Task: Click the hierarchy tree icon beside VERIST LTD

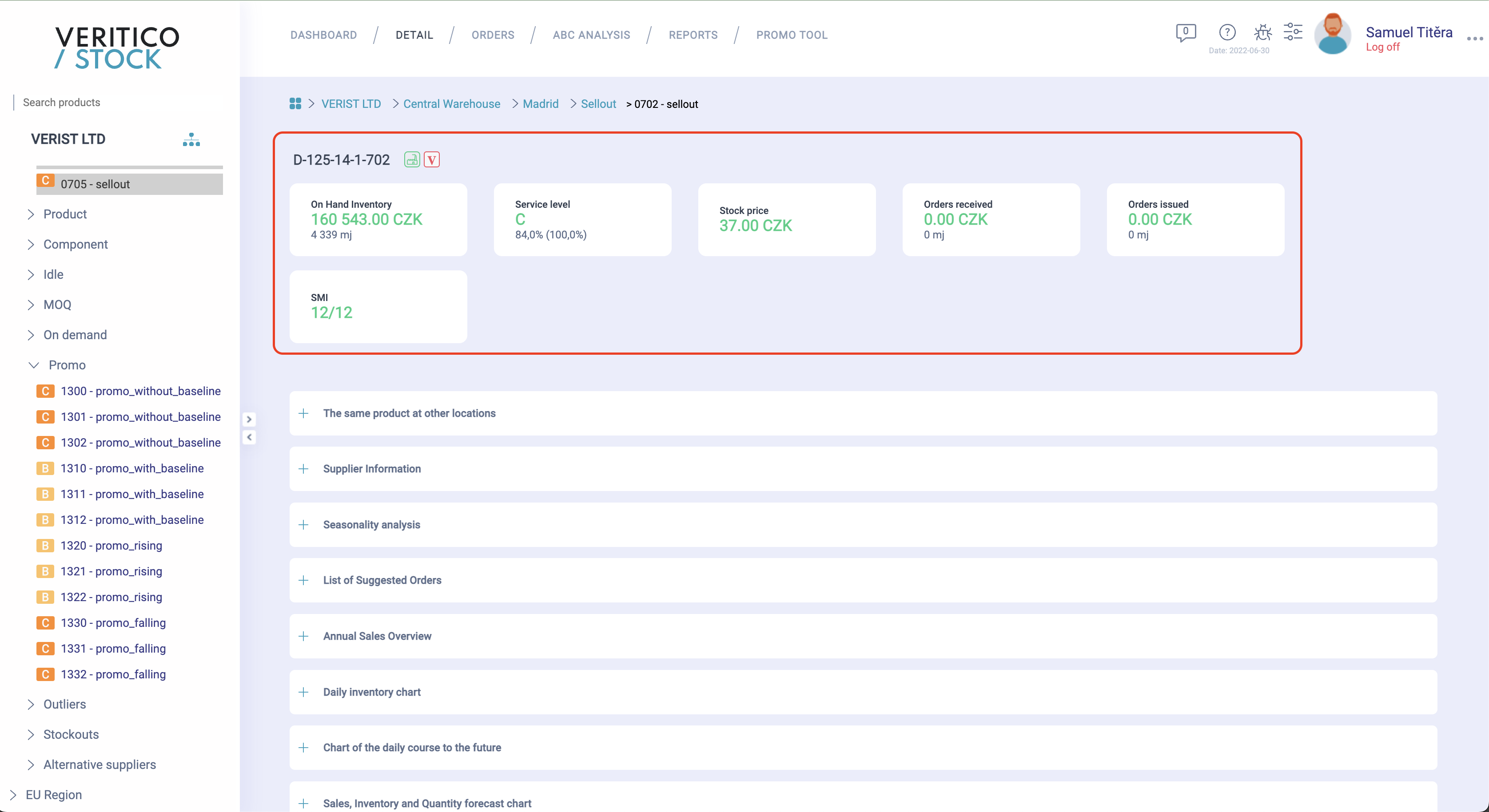Action: coord(191,140)
